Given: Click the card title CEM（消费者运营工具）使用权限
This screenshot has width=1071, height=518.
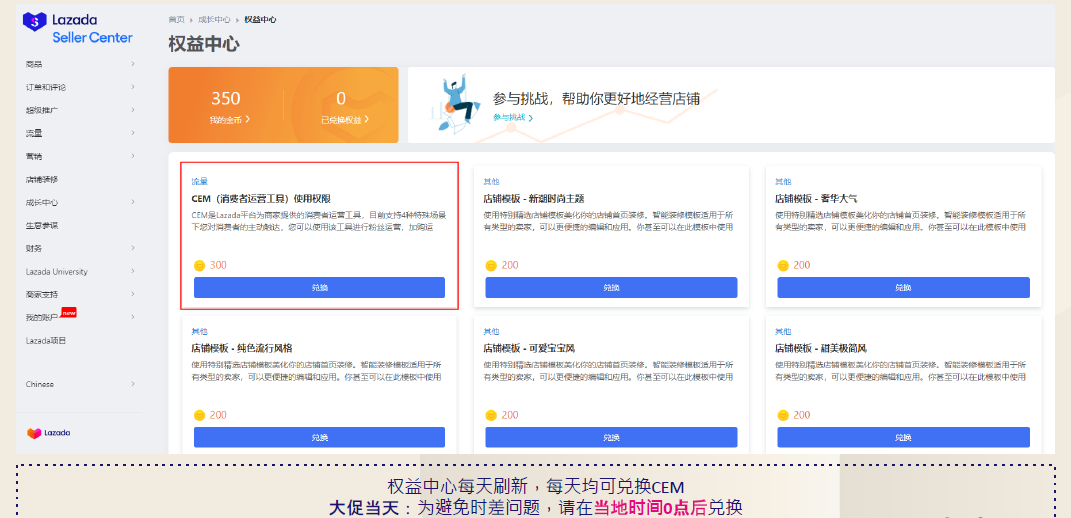Looking at the screenshot, I should pos(261,198).
